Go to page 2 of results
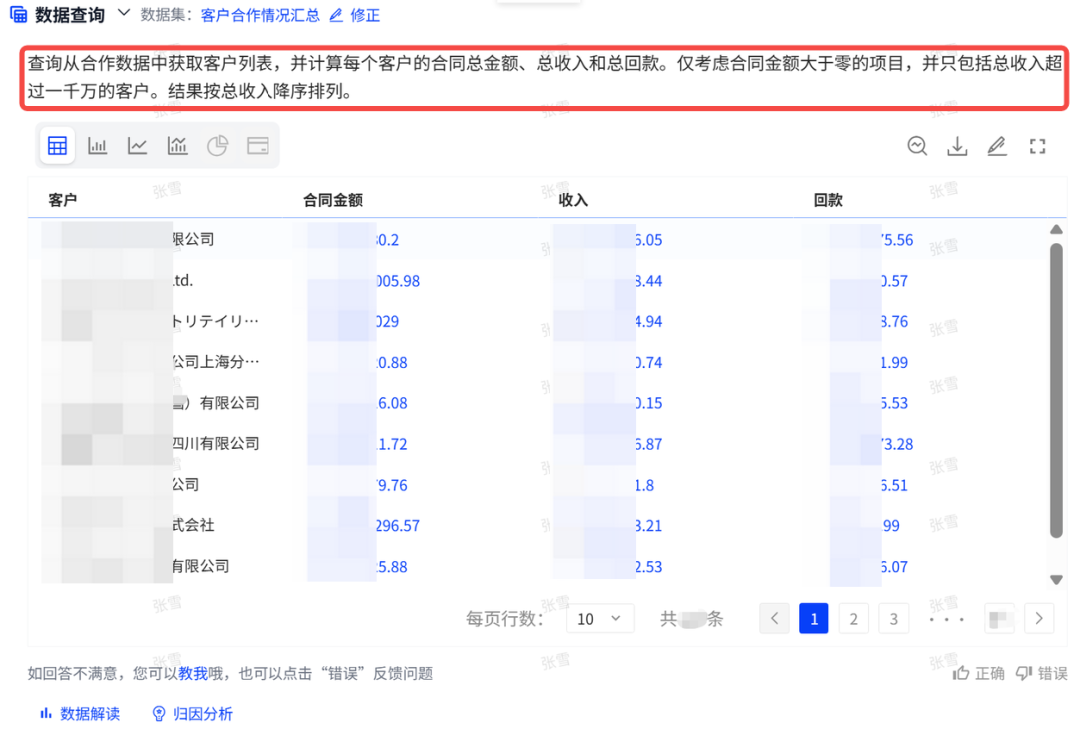The image size is (1080, 729). coord(853,619)
